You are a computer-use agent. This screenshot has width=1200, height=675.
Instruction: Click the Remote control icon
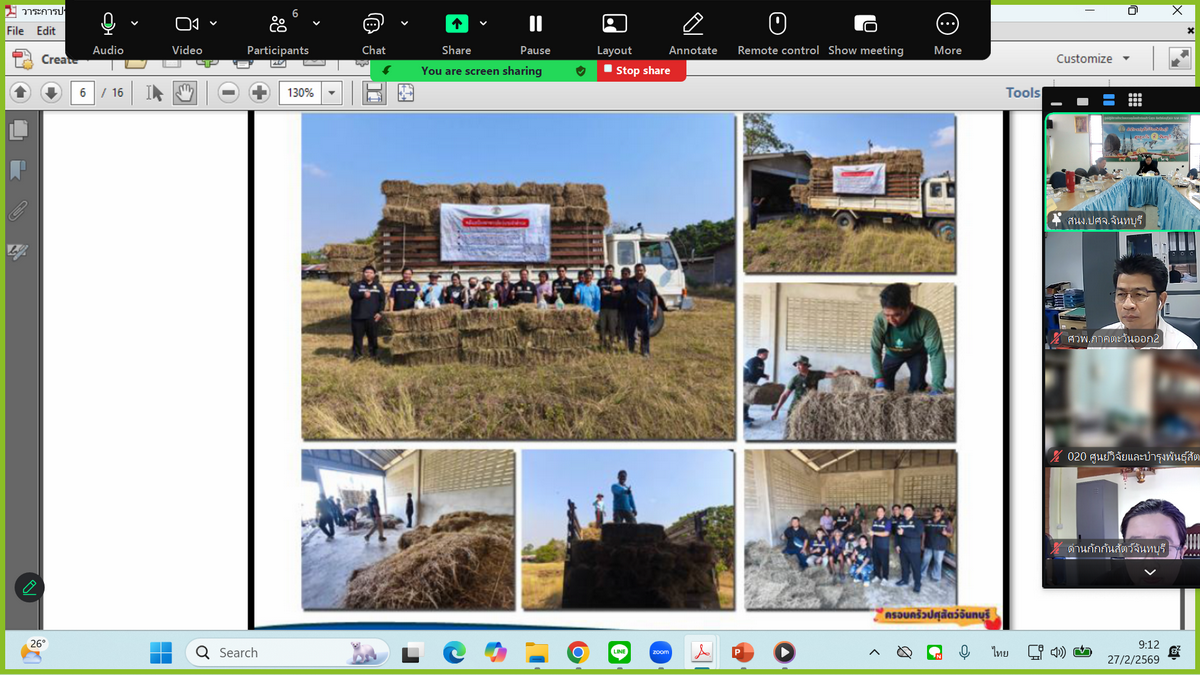[x=777, y=24]
